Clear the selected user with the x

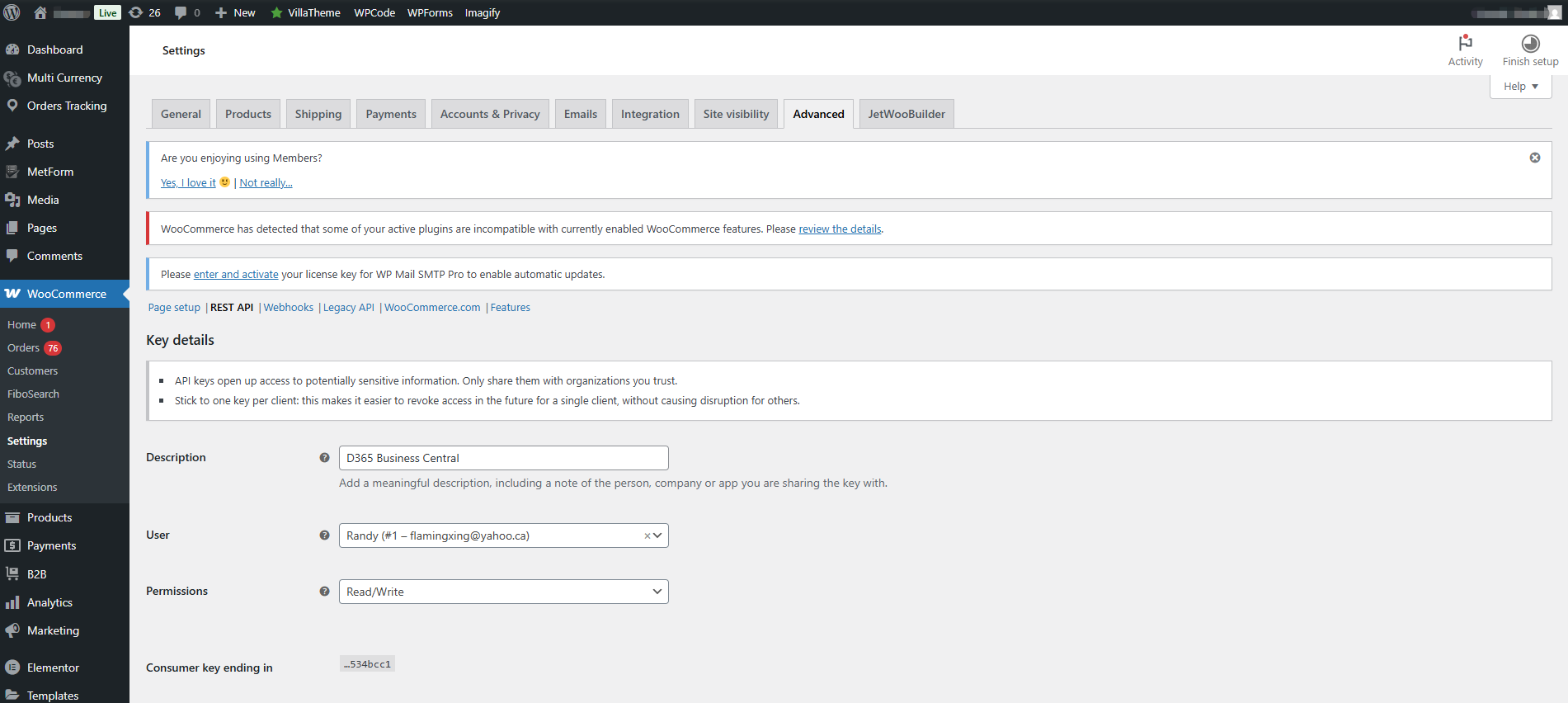click(x=647, y=536)
